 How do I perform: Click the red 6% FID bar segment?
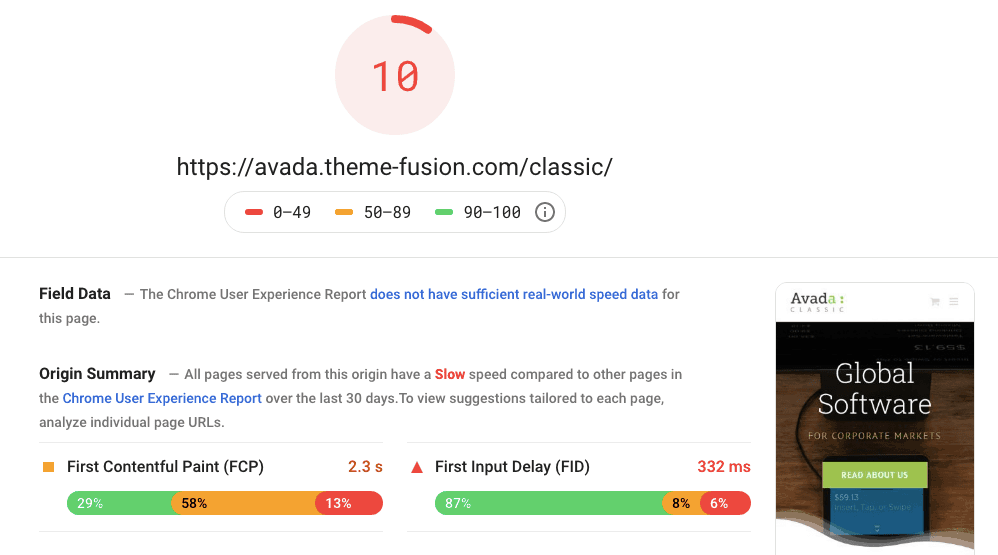726,503
